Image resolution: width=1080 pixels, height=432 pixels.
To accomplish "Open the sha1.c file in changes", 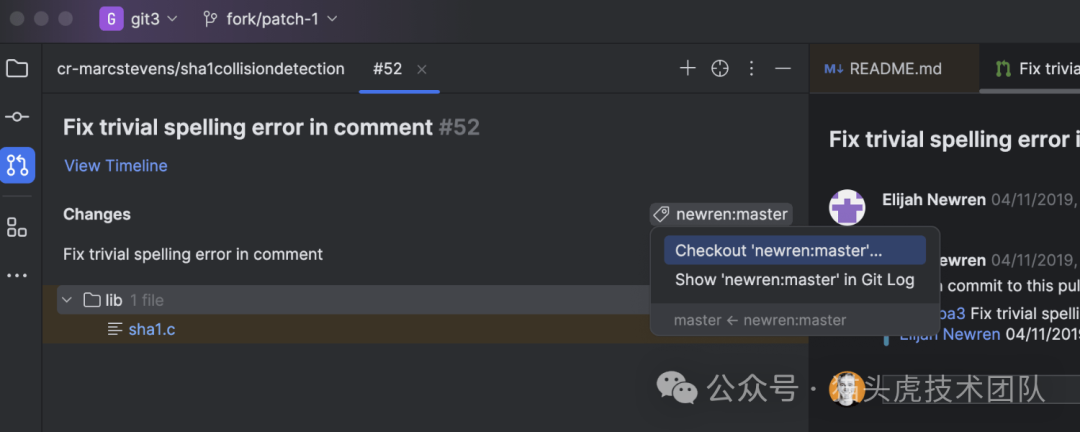I will click(152, 329).
